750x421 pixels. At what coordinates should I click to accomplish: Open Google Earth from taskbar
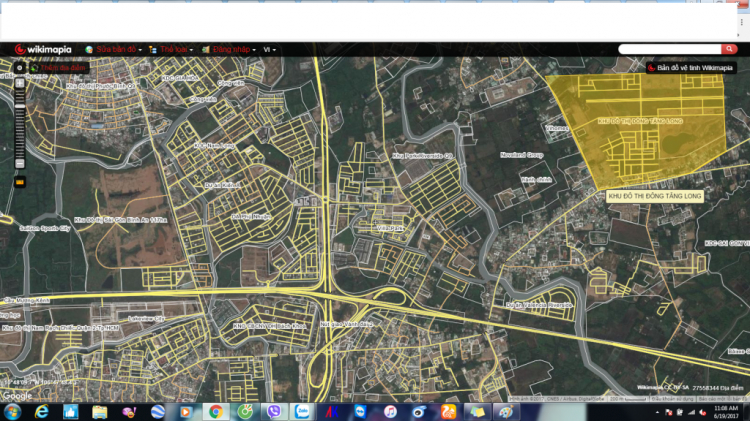pos(157,412)
